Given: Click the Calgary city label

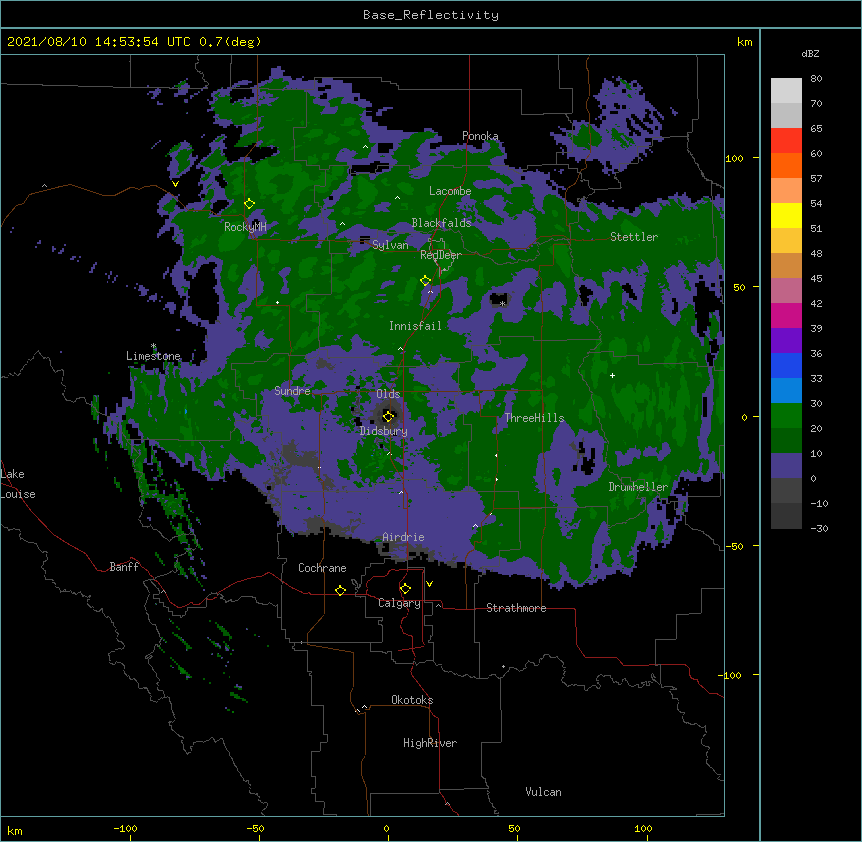Looking at the screenshot, I should coord(399,603).
